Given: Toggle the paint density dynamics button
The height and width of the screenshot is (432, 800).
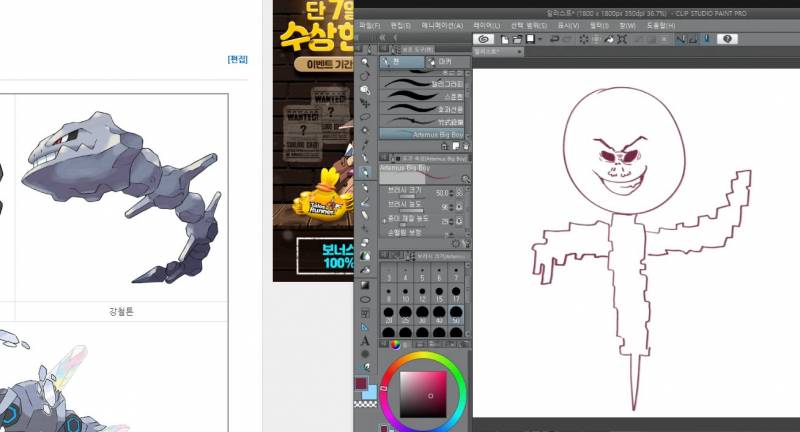Looking at the screenshot, I should (459, 221).
